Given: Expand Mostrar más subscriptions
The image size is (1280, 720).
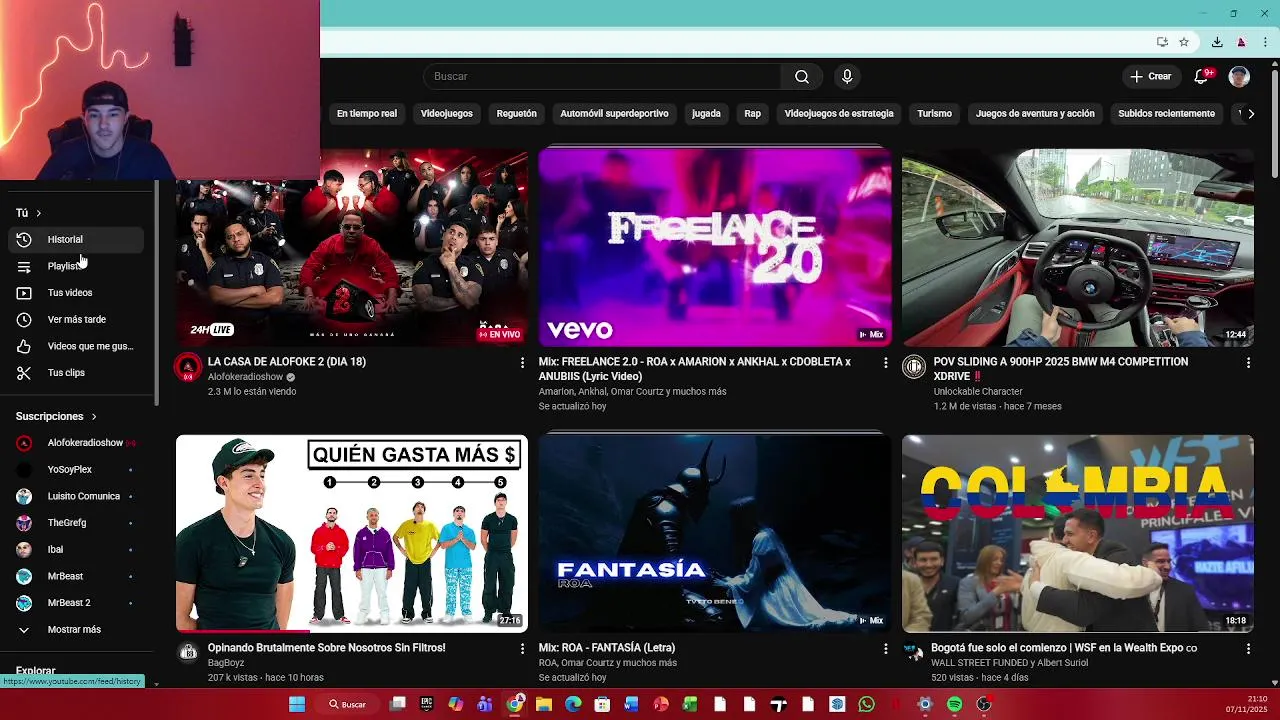Looking at the screenshot, I should tap(76, 630).
